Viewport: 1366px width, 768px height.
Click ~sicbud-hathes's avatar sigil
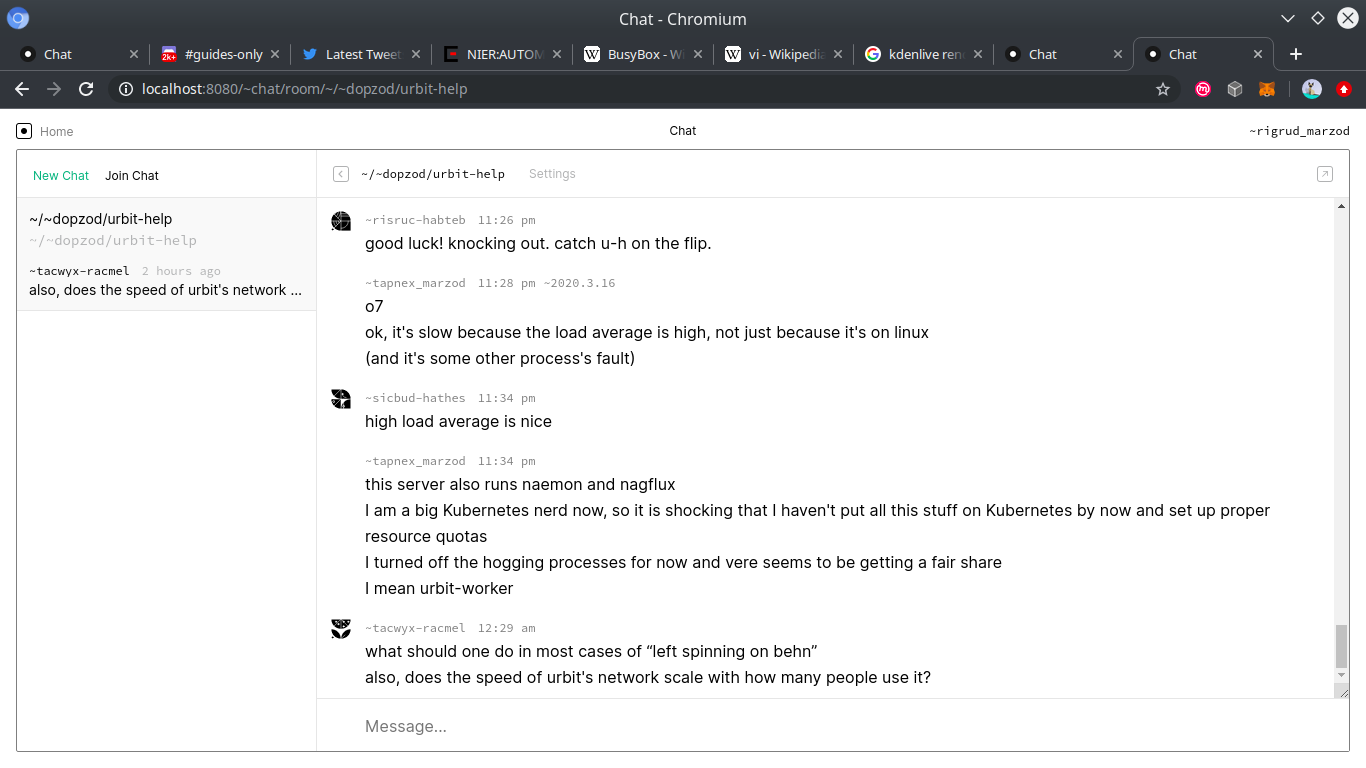point(341,399)
